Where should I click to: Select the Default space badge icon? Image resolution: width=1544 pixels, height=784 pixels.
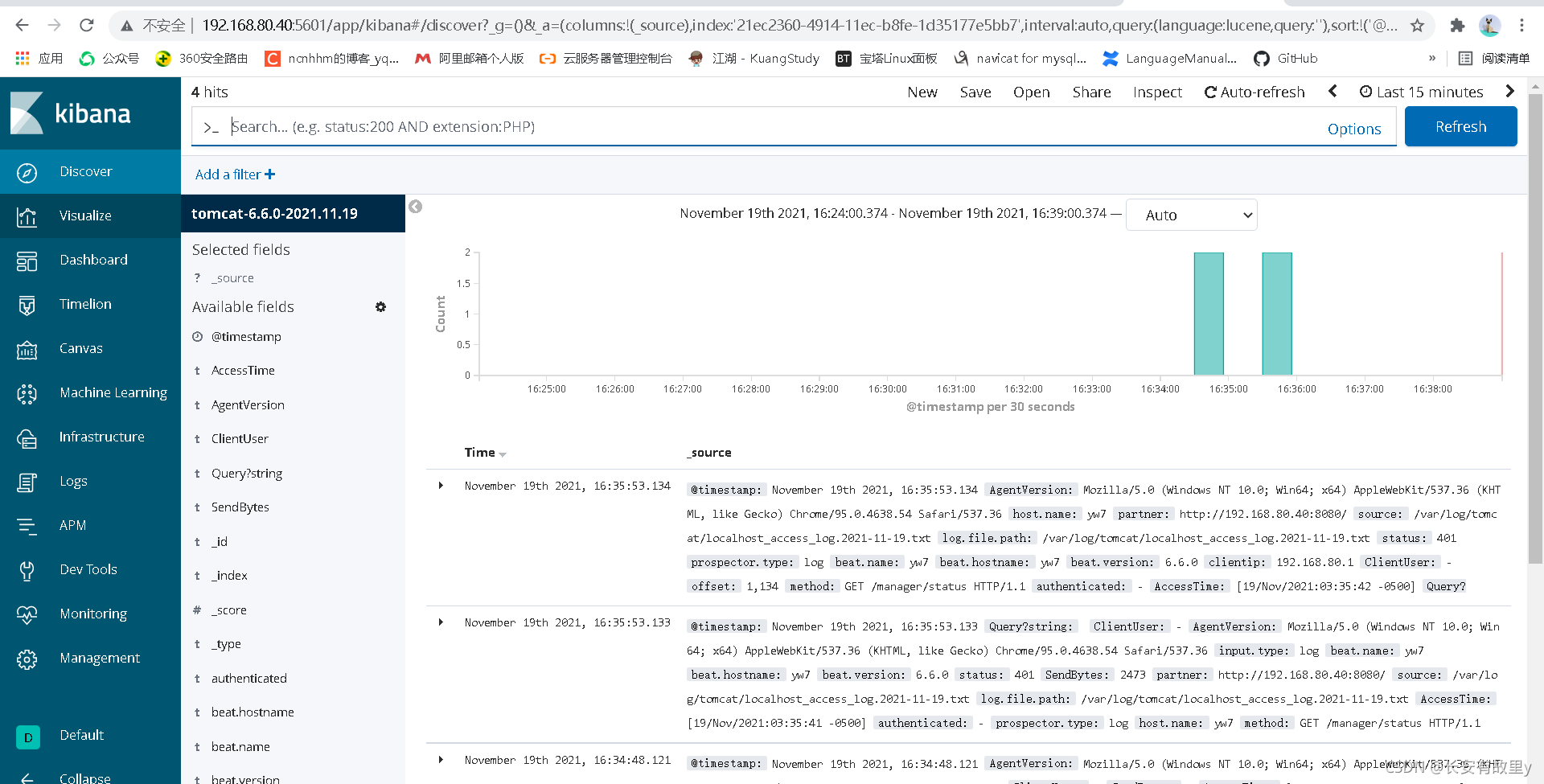pos(28,737)
